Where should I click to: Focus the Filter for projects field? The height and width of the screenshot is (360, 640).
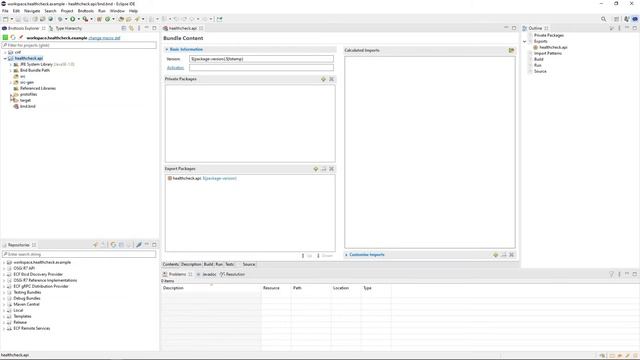[x=79, y=45]
